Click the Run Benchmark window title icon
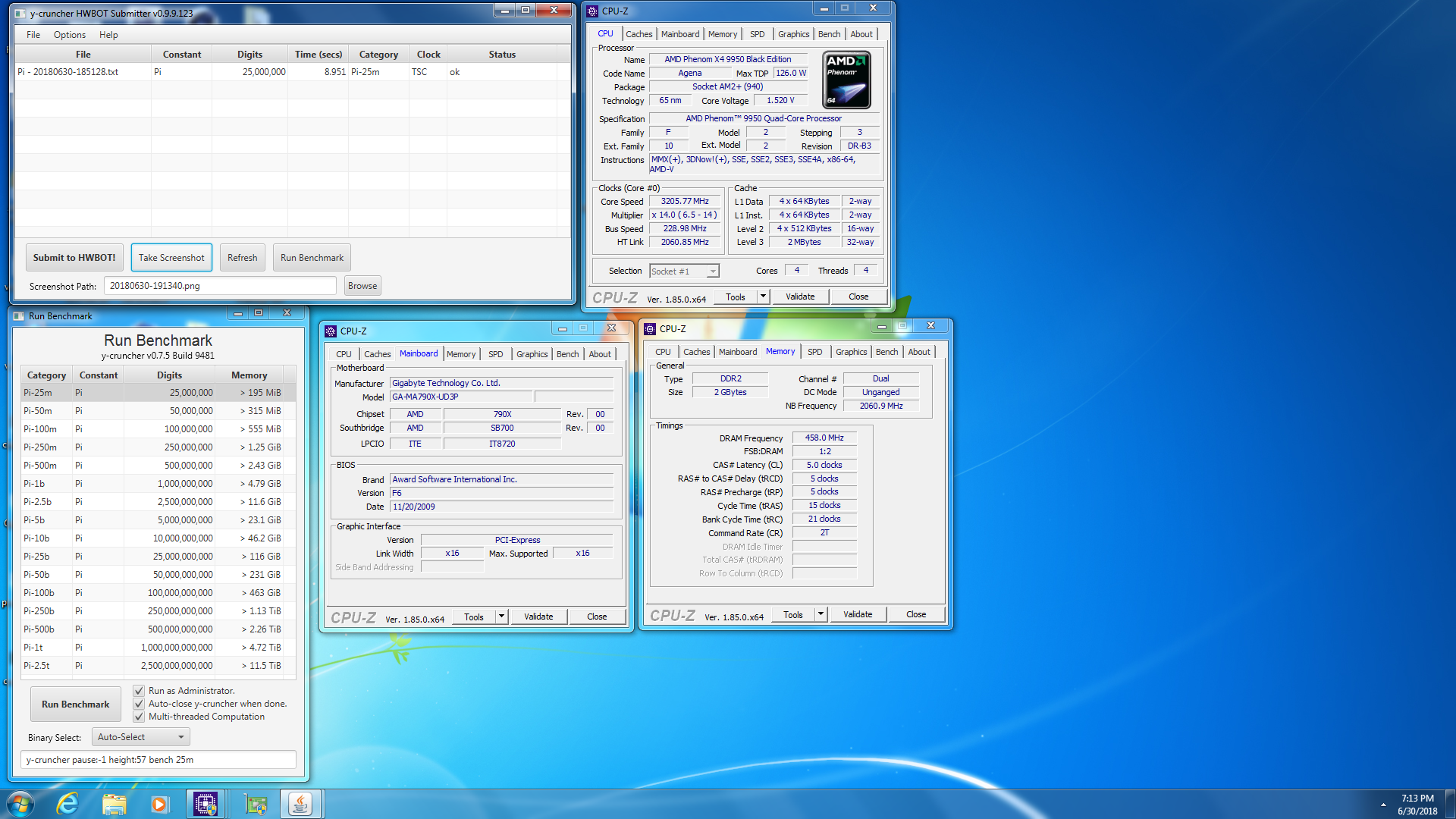Screen dimensions: 1456x819 pos(19,316)
